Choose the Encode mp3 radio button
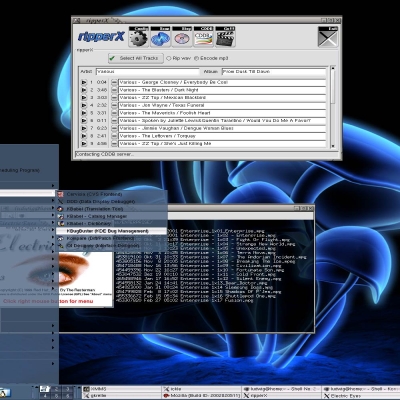400x400 pixels. click(x=196, y=58)
